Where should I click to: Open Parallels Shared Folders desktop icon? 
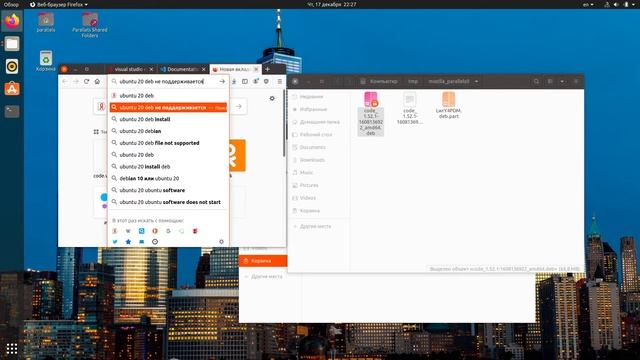[x=89, y=25]
